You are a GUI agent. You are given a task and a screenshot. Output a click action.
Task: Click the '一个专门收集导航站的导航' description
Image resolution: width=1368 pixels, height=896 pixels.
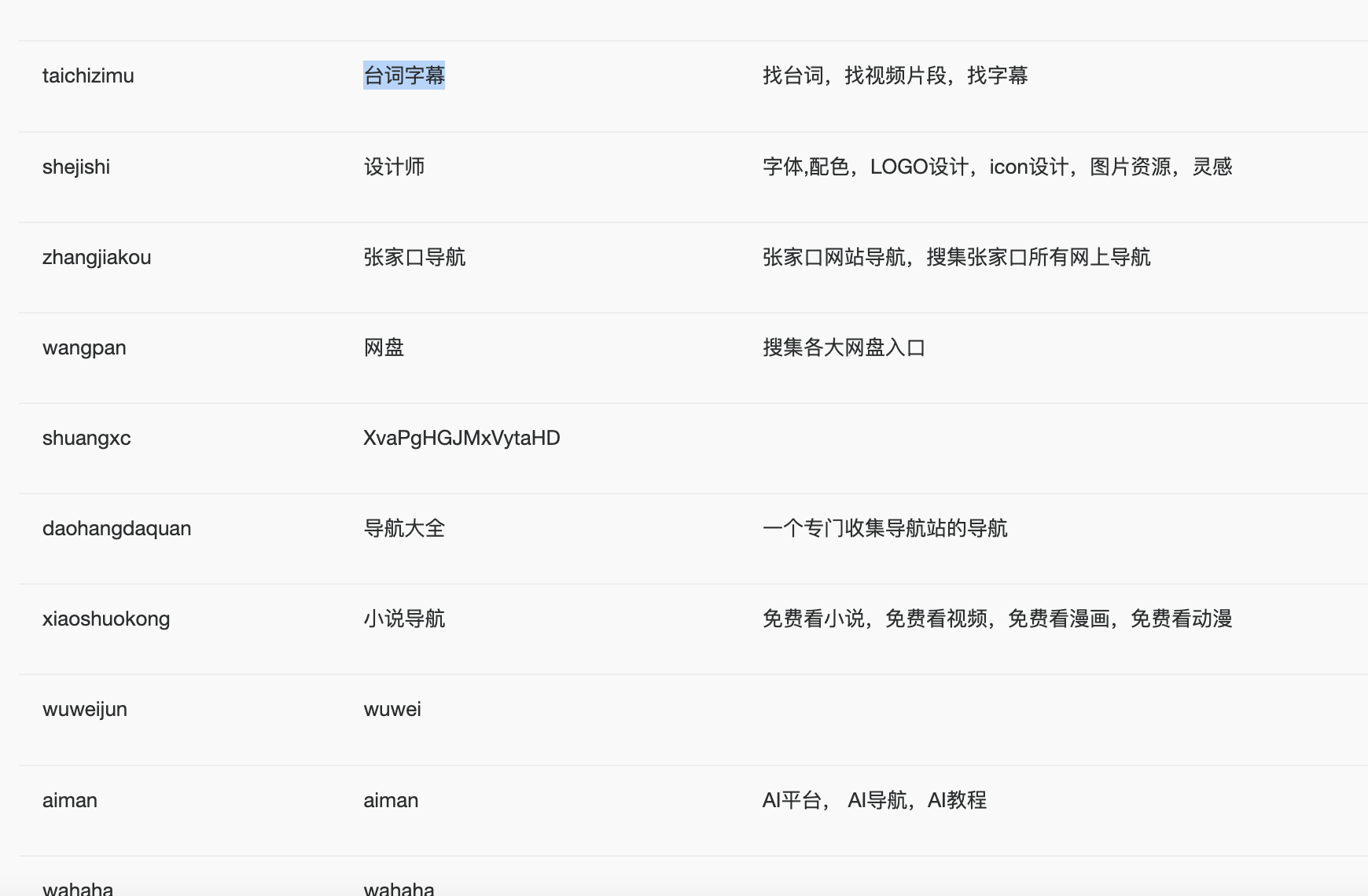click(884, 528)
